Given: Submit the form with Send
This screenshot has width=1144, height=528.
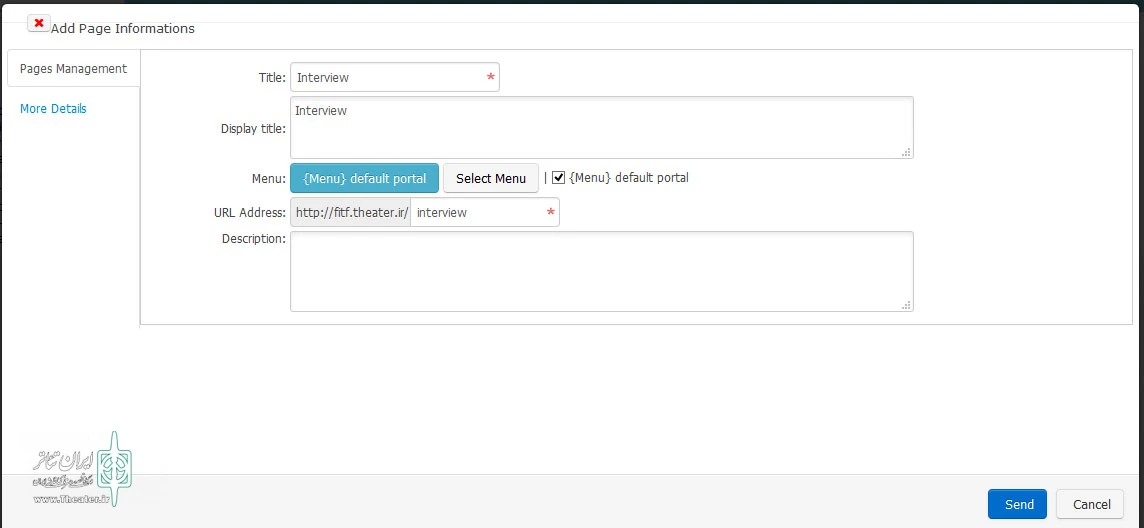Looking at the screenshot, I should click(1018, 504).
